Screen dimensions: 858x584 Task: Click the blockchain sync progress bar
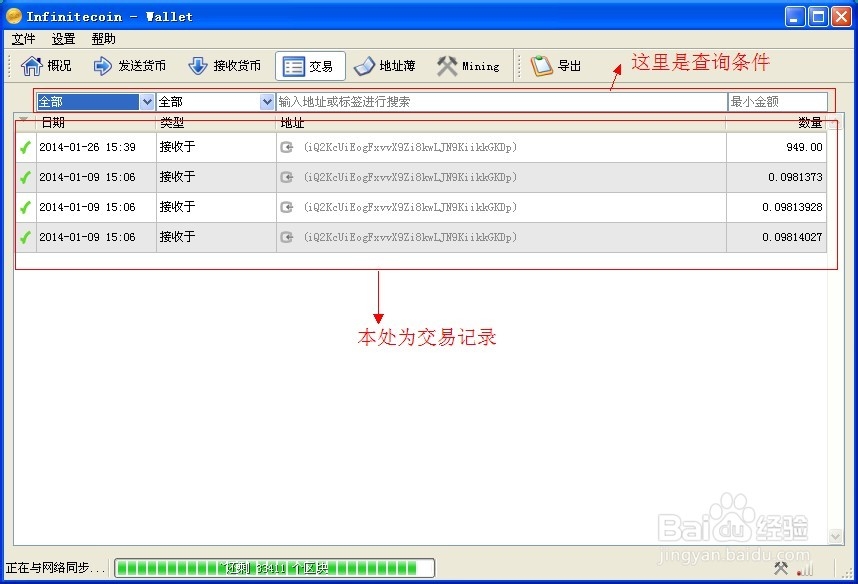[x=272, y=567]
